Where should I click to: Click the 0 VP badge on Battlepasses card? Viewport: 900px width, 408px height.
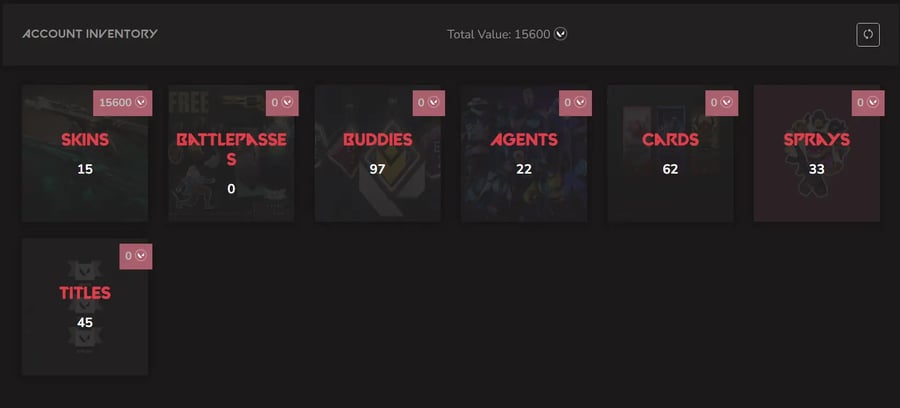(282, 103)
